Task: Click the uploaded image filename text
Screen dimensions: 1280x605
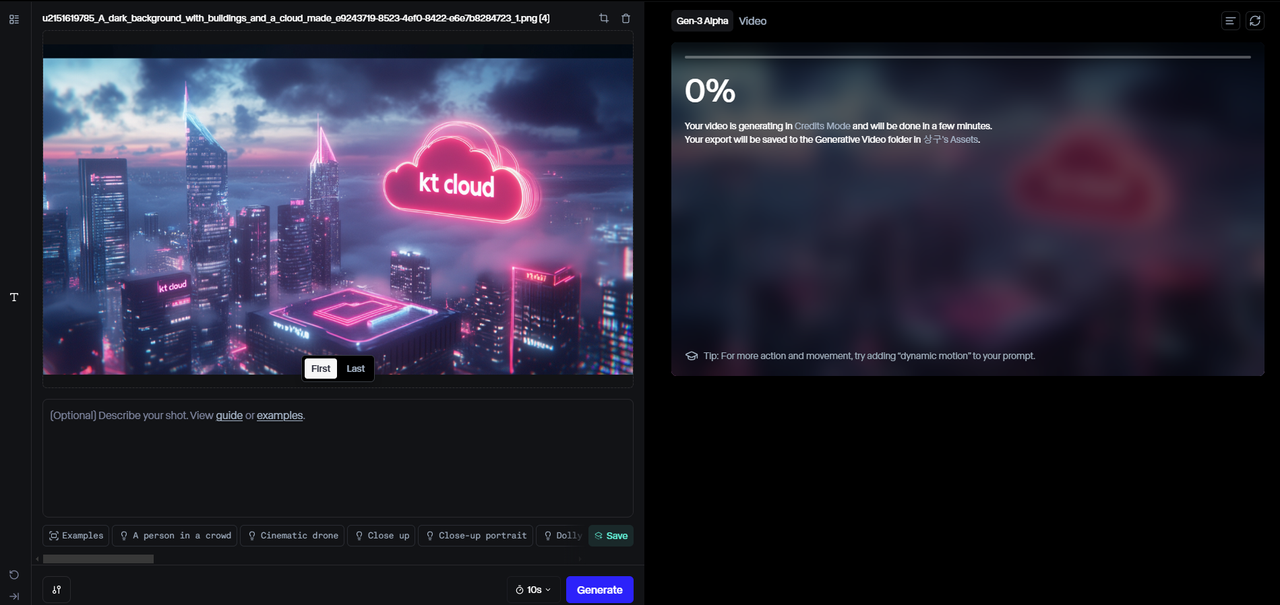Action: point(296,18)
